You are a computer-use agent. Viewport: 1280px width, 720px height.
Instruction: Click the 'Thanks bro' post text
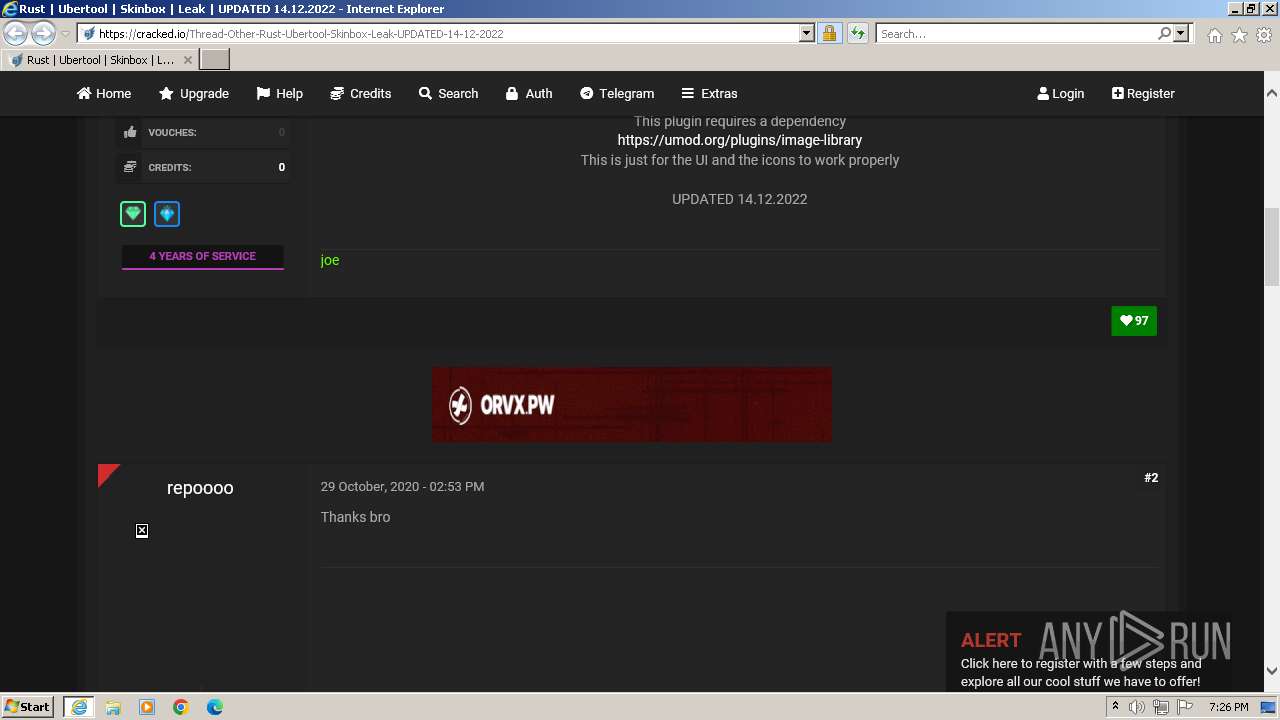tap(355, 517)
